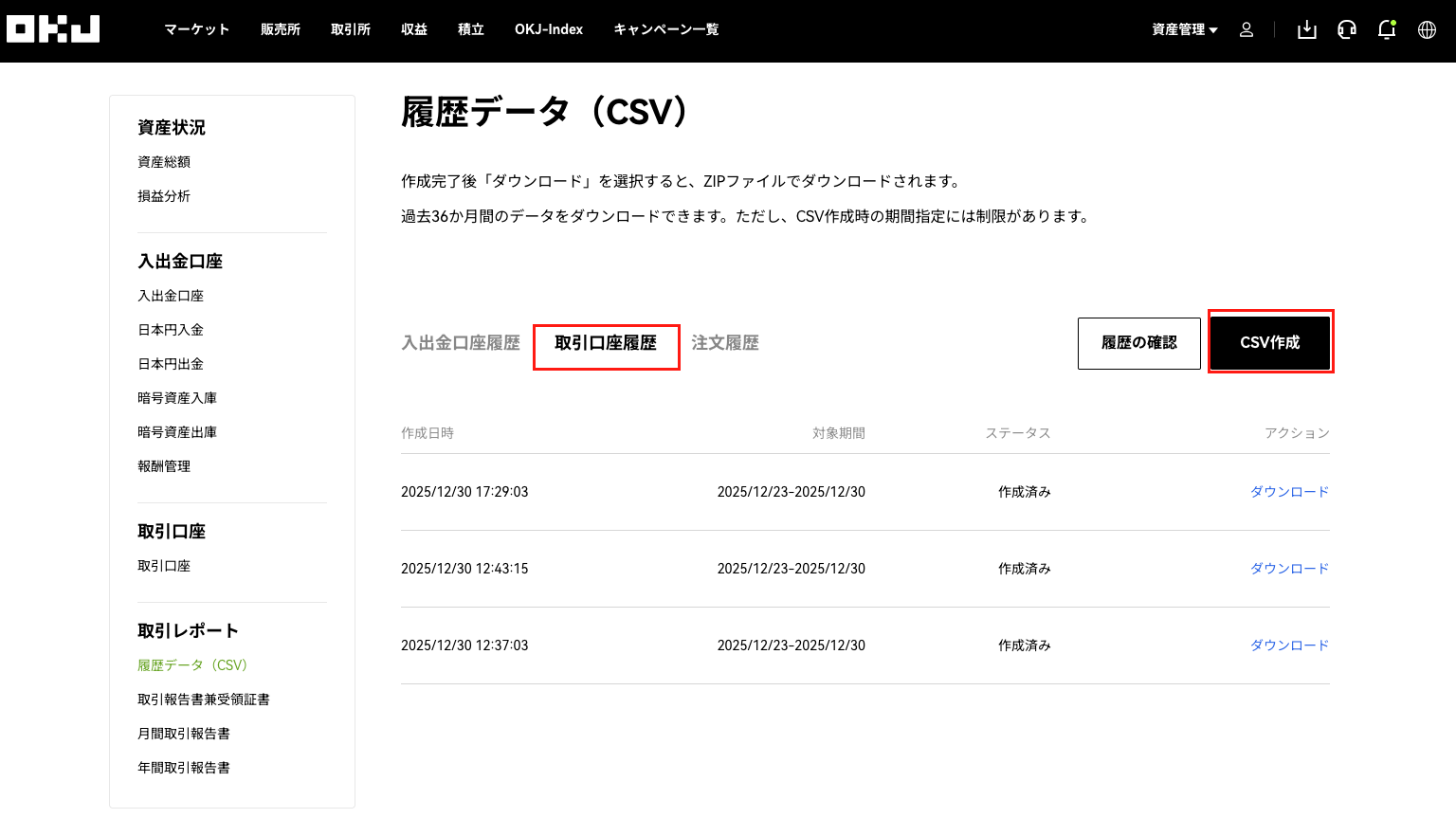Image resolution: width=1456 pixels, height=818 pixels.
Task: Switch to the 注文履歴 tab
Action: 725,343
